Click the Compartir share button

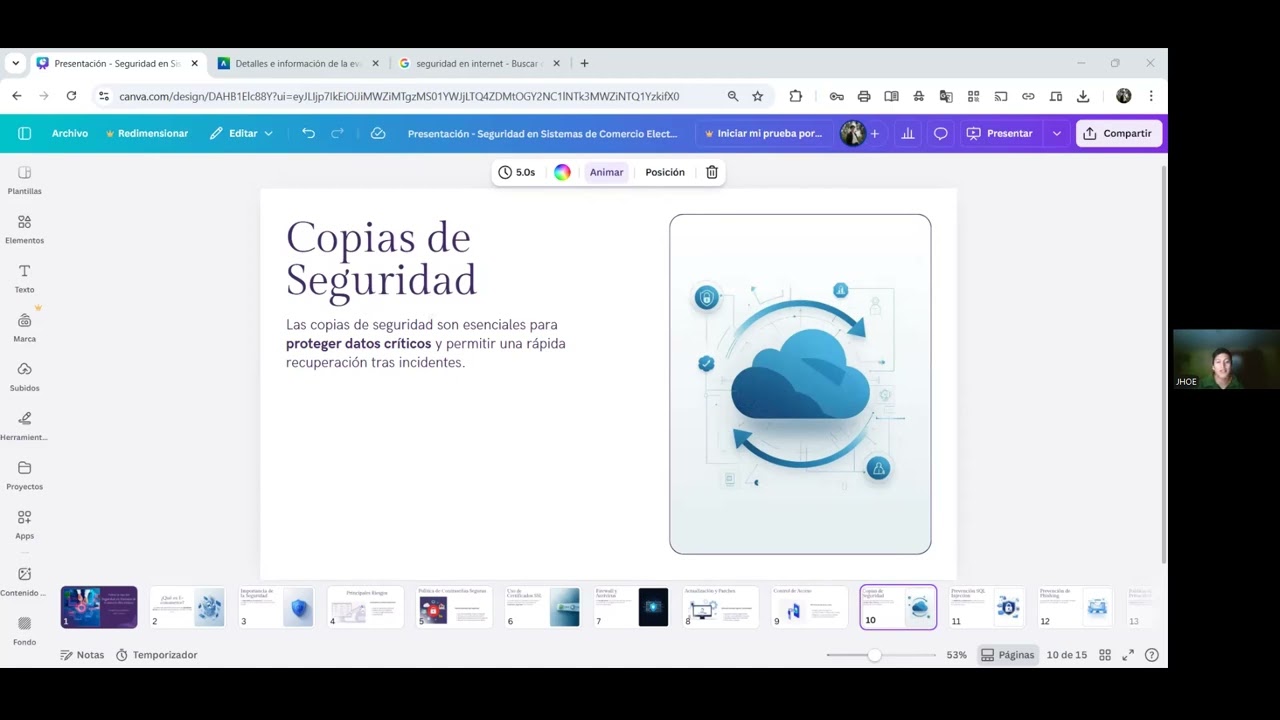[1118, 133]
